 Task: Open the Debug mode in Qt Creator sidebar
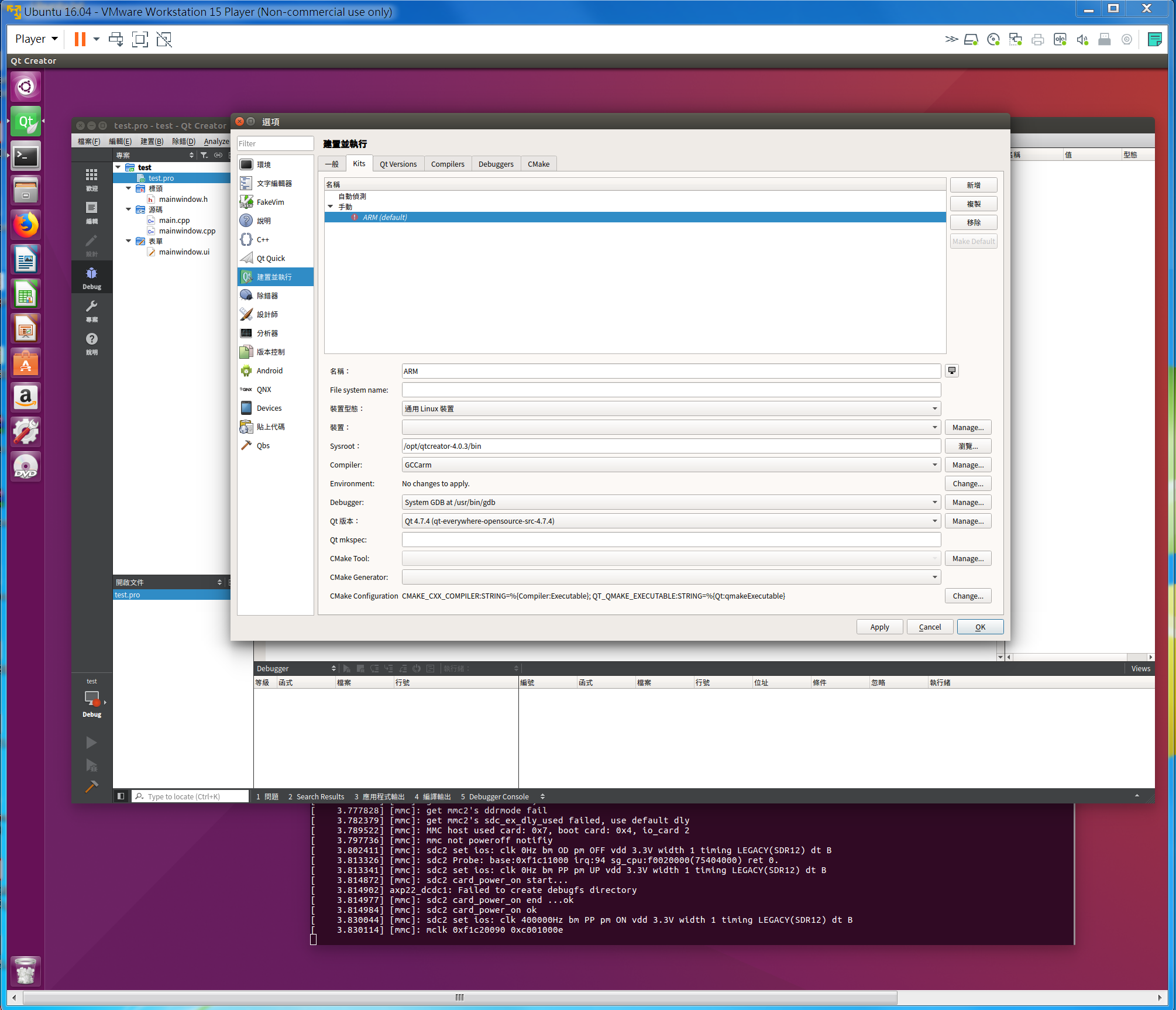pos(92,278)
